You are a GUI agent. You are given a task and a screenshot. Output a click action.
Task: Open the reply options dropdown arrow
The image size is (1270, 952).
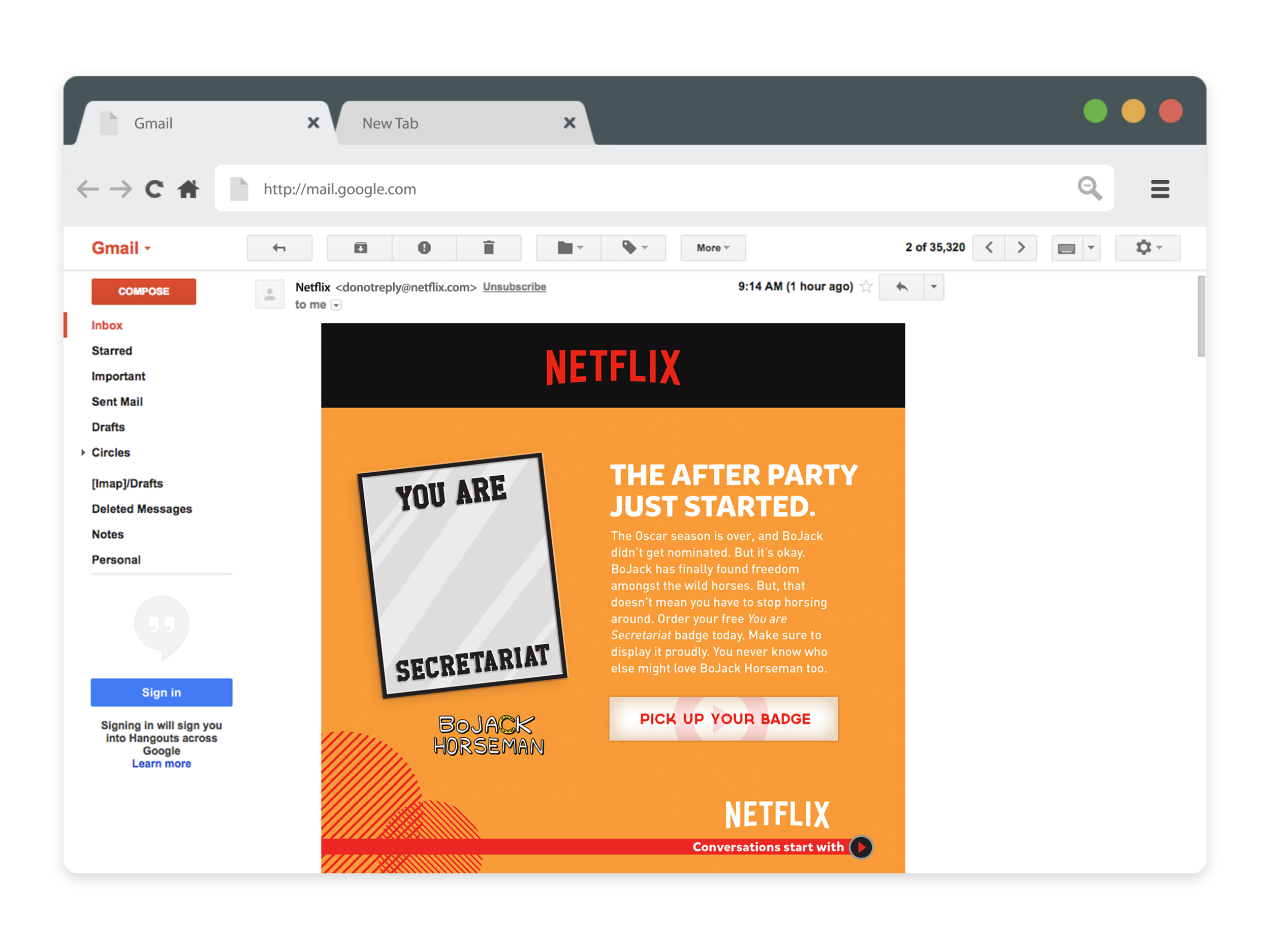tap(934, 287)
